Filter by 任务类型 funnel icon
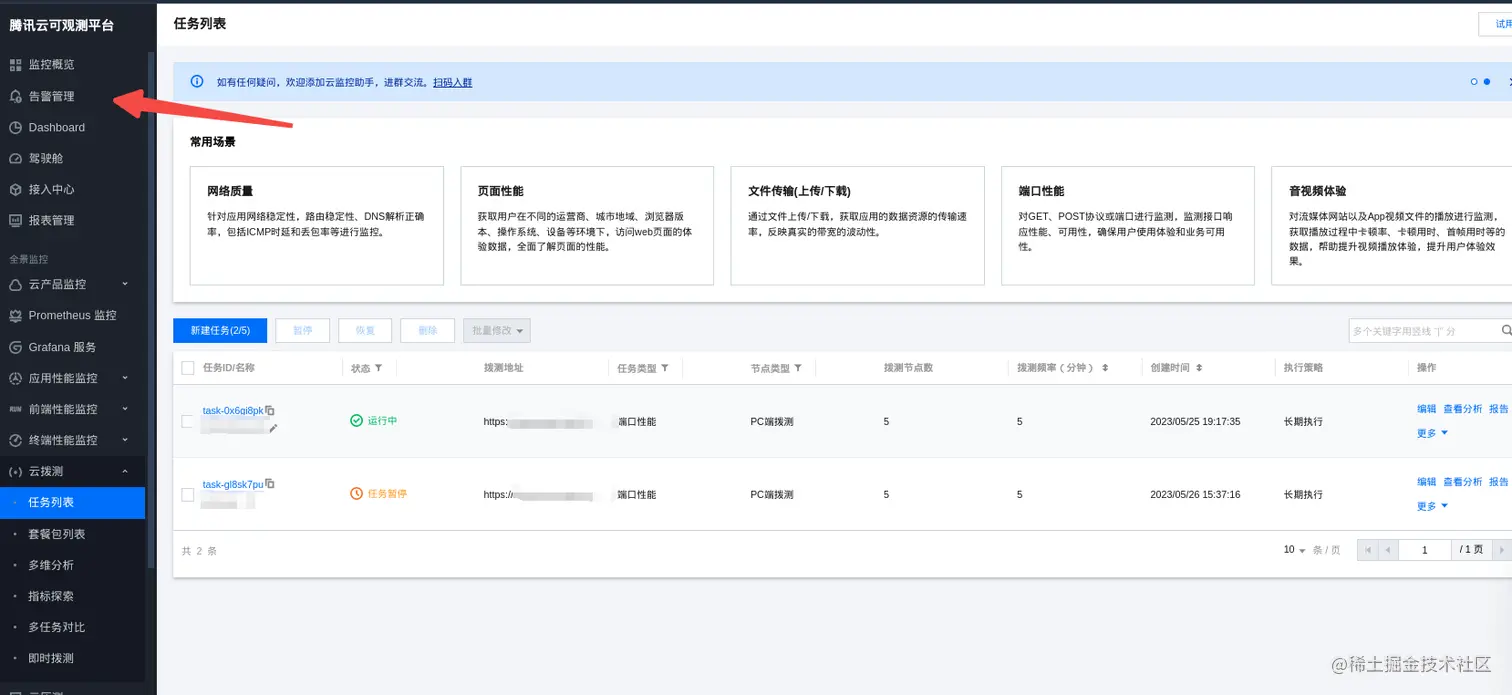The height and width of the screenshot is (695, 1512). [665, 368]
